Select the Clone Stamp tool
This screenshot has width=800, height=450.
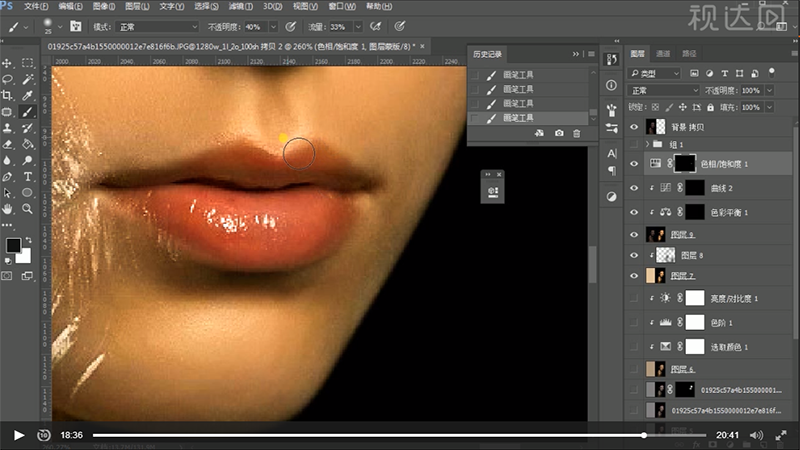[x=8, y=128]
